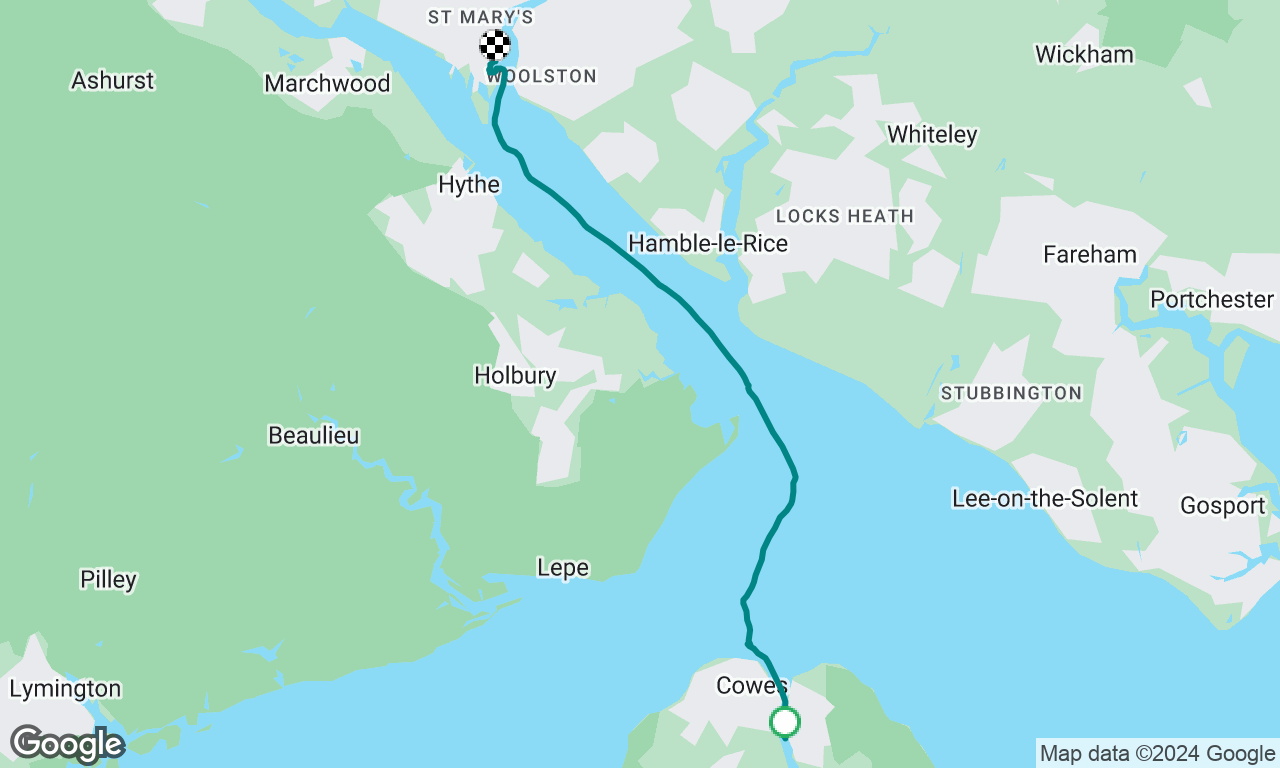Select the Portchester label
Viewport: 1280px width, 768px height.
coord(1212,299)
